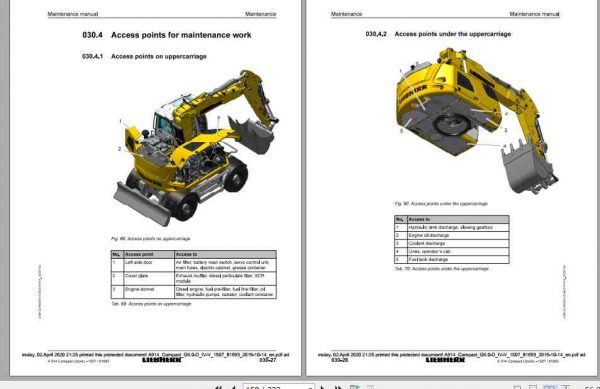This screenshot has height=389, width=600.
Task: Click row 'Hydraulic tank discharge, slewing gearbox'
Action: [452, 228]
